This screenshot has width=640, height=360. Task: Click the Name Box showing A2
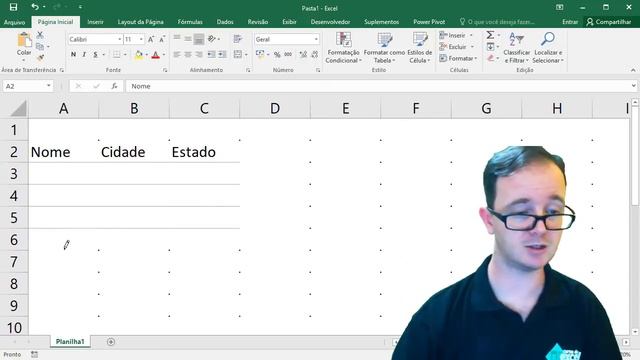(x=28, y=86)
